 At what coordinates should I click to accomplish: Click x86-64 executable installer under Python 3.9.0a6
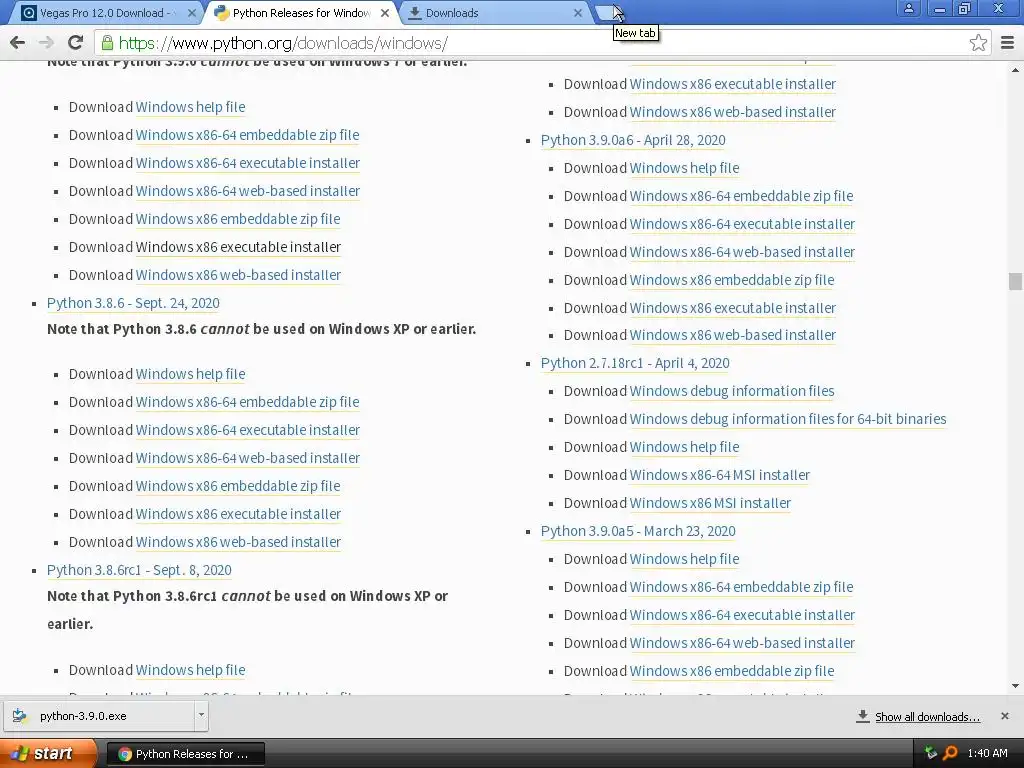click(x=743, y=225)
